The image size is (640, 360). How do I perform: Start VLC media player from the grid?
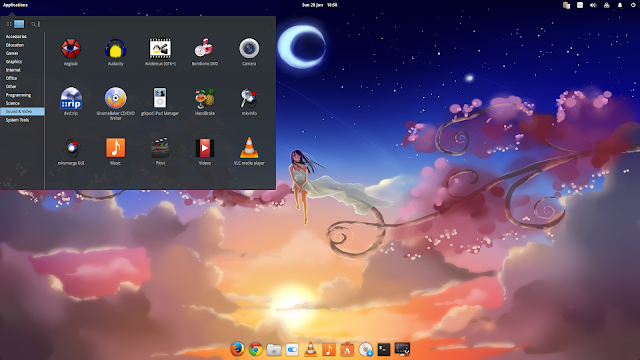pyautogui.click(x=249, y=151)
